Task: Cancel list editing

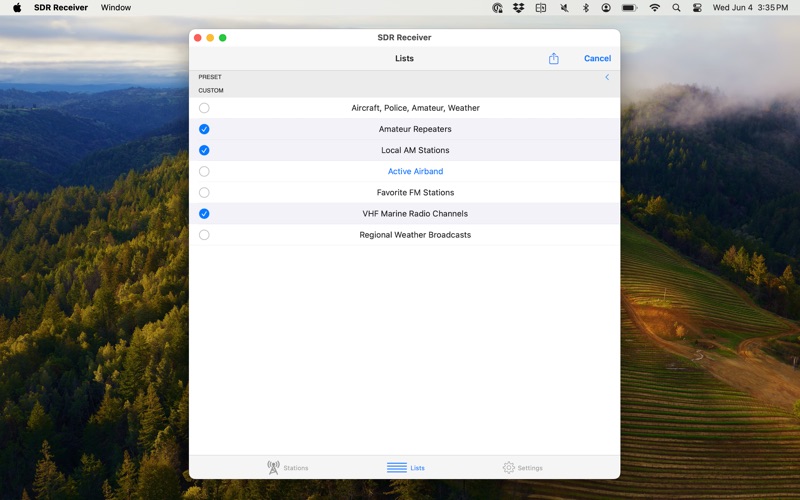Action: tap(597, 59)
